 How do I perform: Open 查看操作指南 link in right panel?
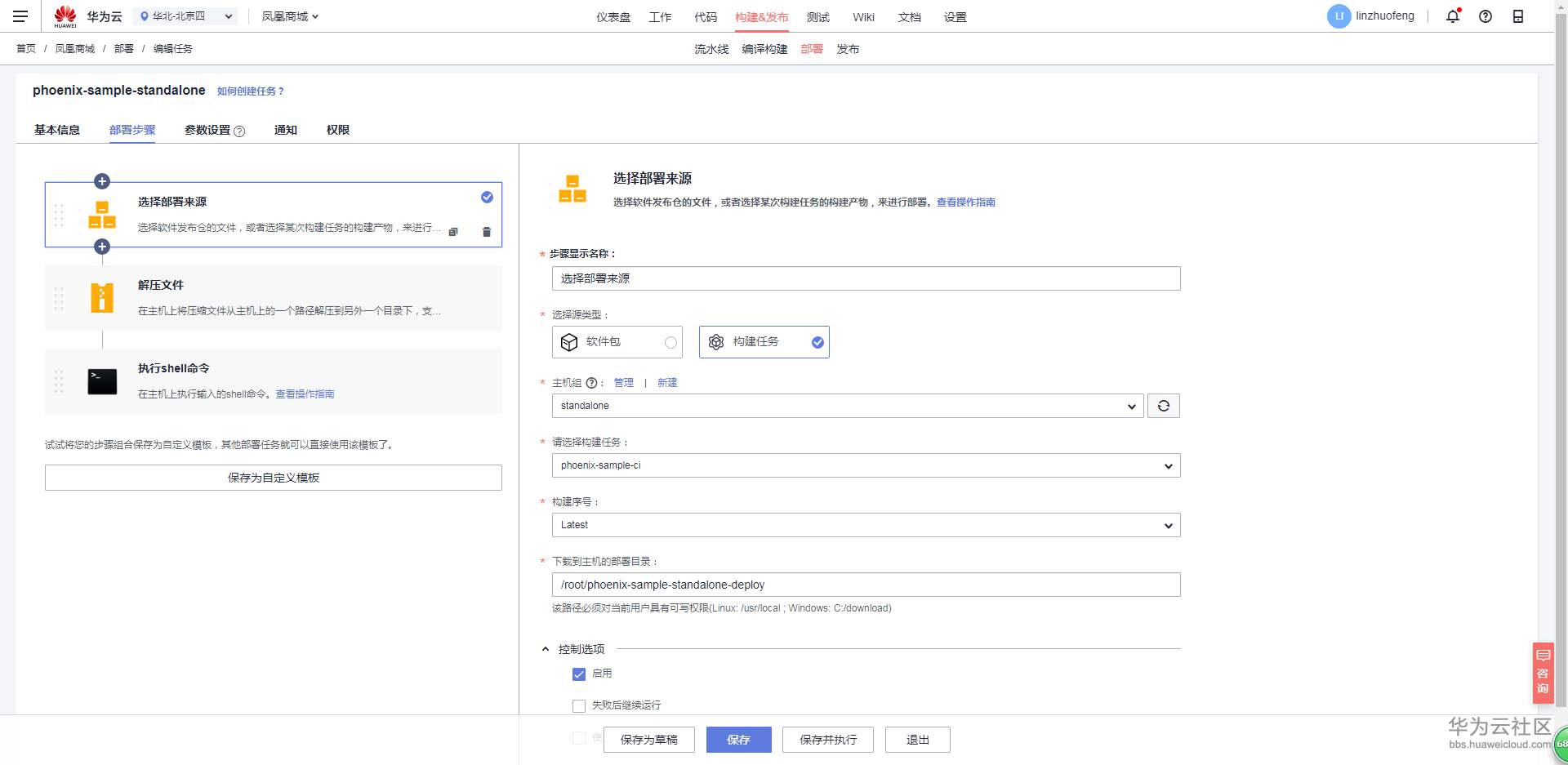[x=966, y=202]
